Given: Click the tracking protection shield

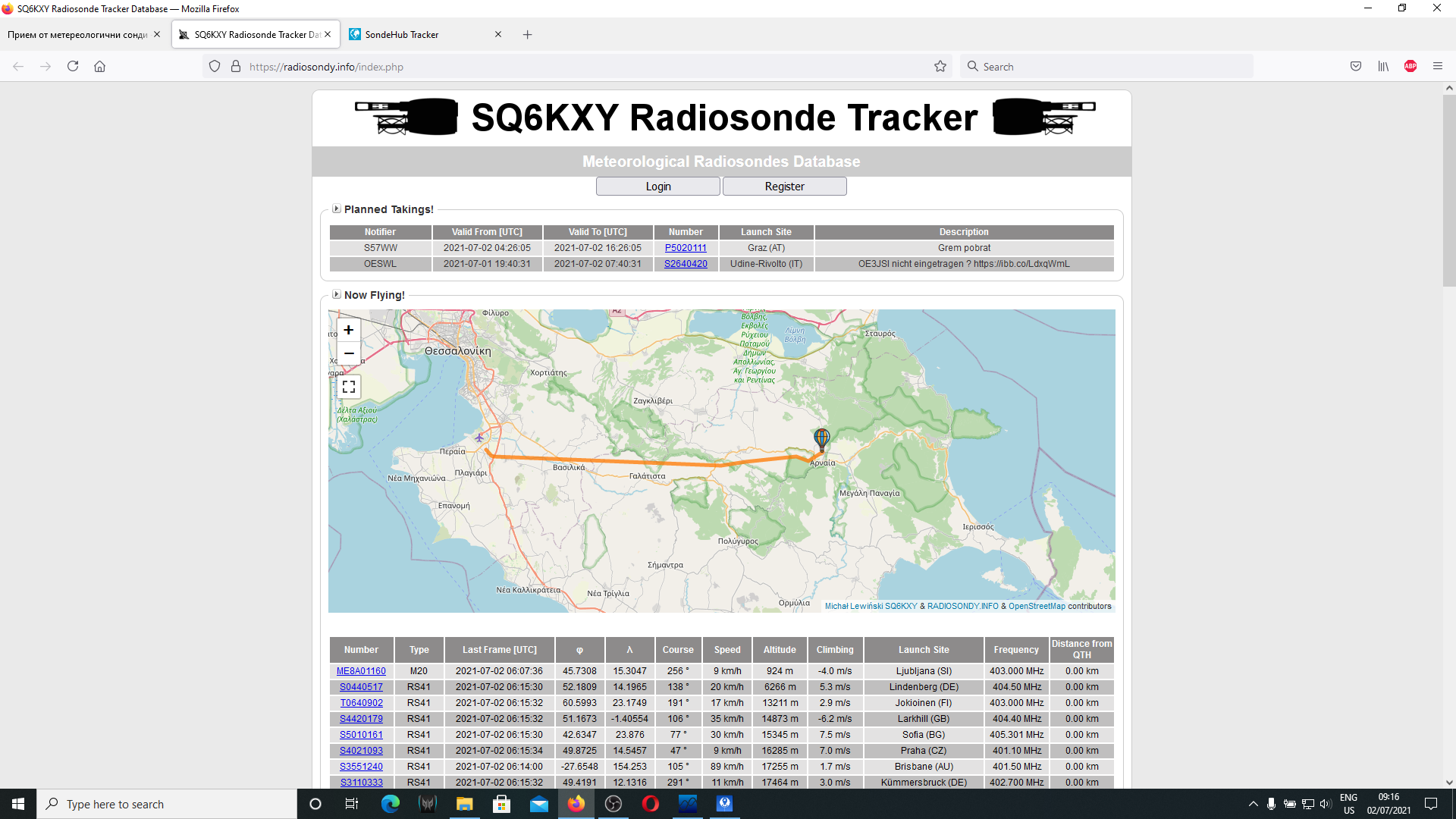Looking at the screenshot, I should click(x=215, y=66).
